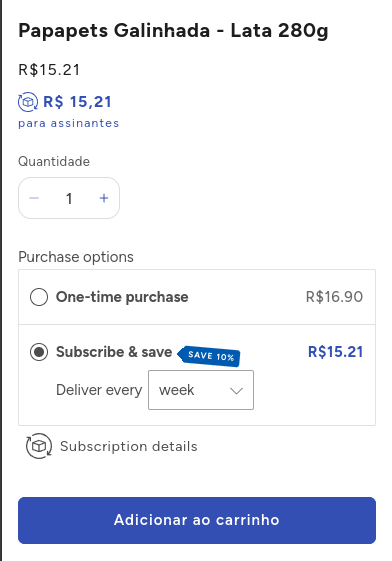Click the quantity number field showing 1
The image size is (392, 561).
[69, 198]
